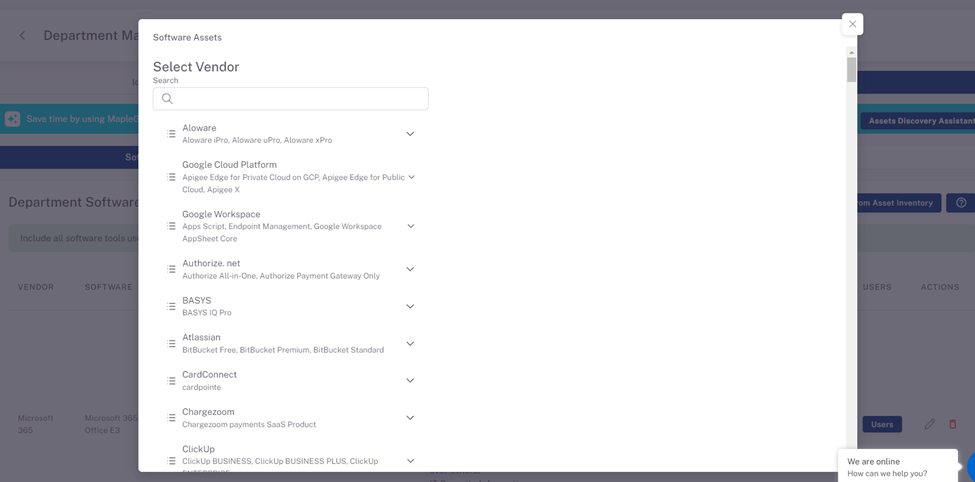Select the Google Workspace vendor name
The height and width of the screenshot is (482, 975).
tap(221, 214)
